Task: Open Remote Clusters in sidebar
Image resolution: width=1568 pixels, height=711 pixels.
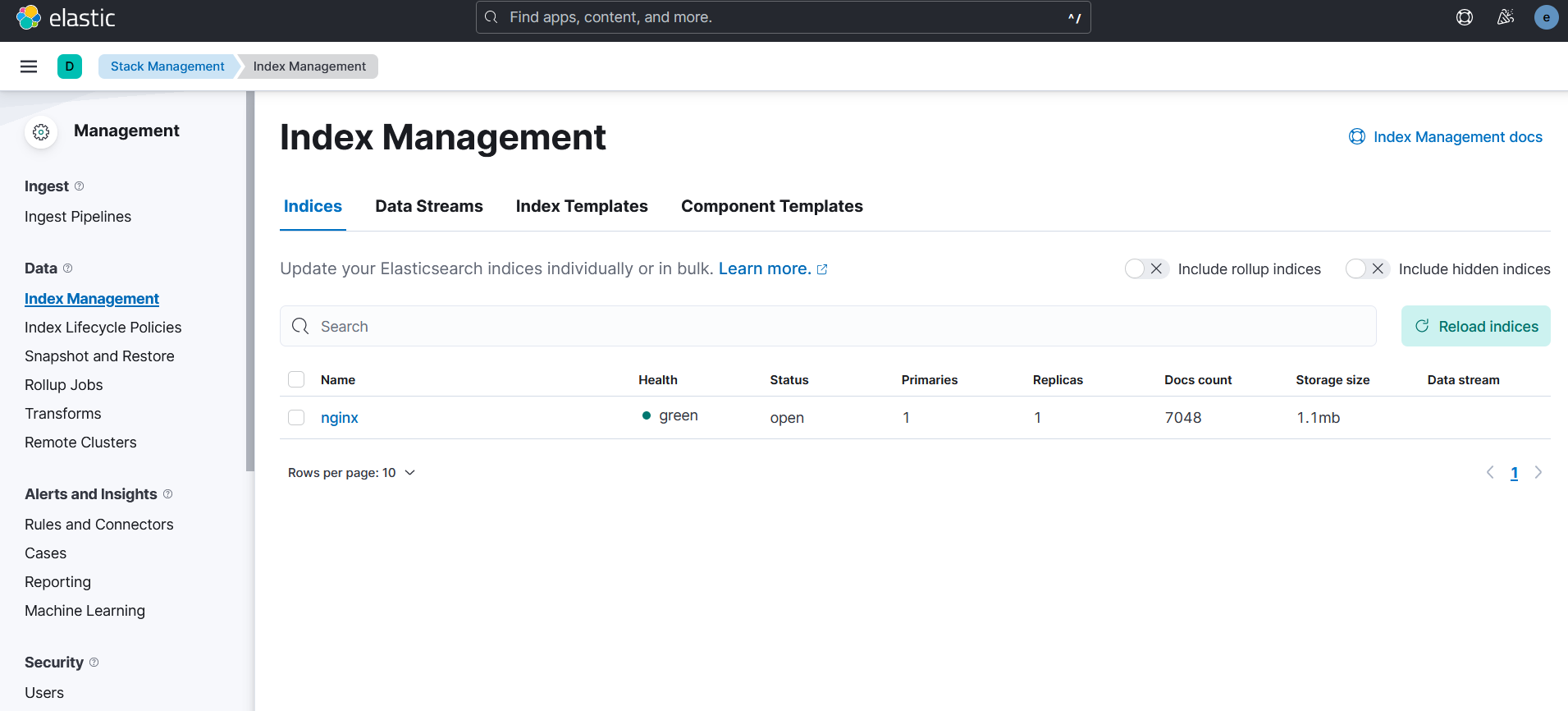Action: 80,443
